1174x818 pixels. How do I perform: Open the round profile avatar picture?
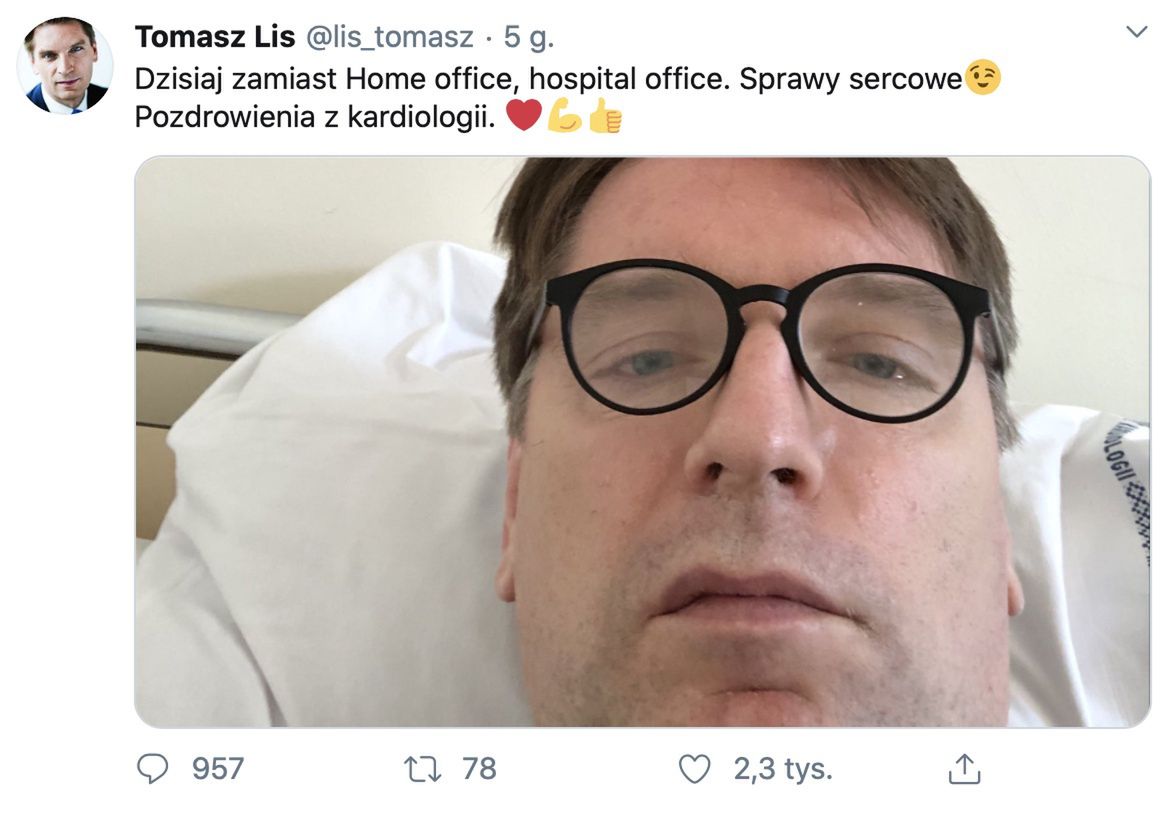coord(65,66)
